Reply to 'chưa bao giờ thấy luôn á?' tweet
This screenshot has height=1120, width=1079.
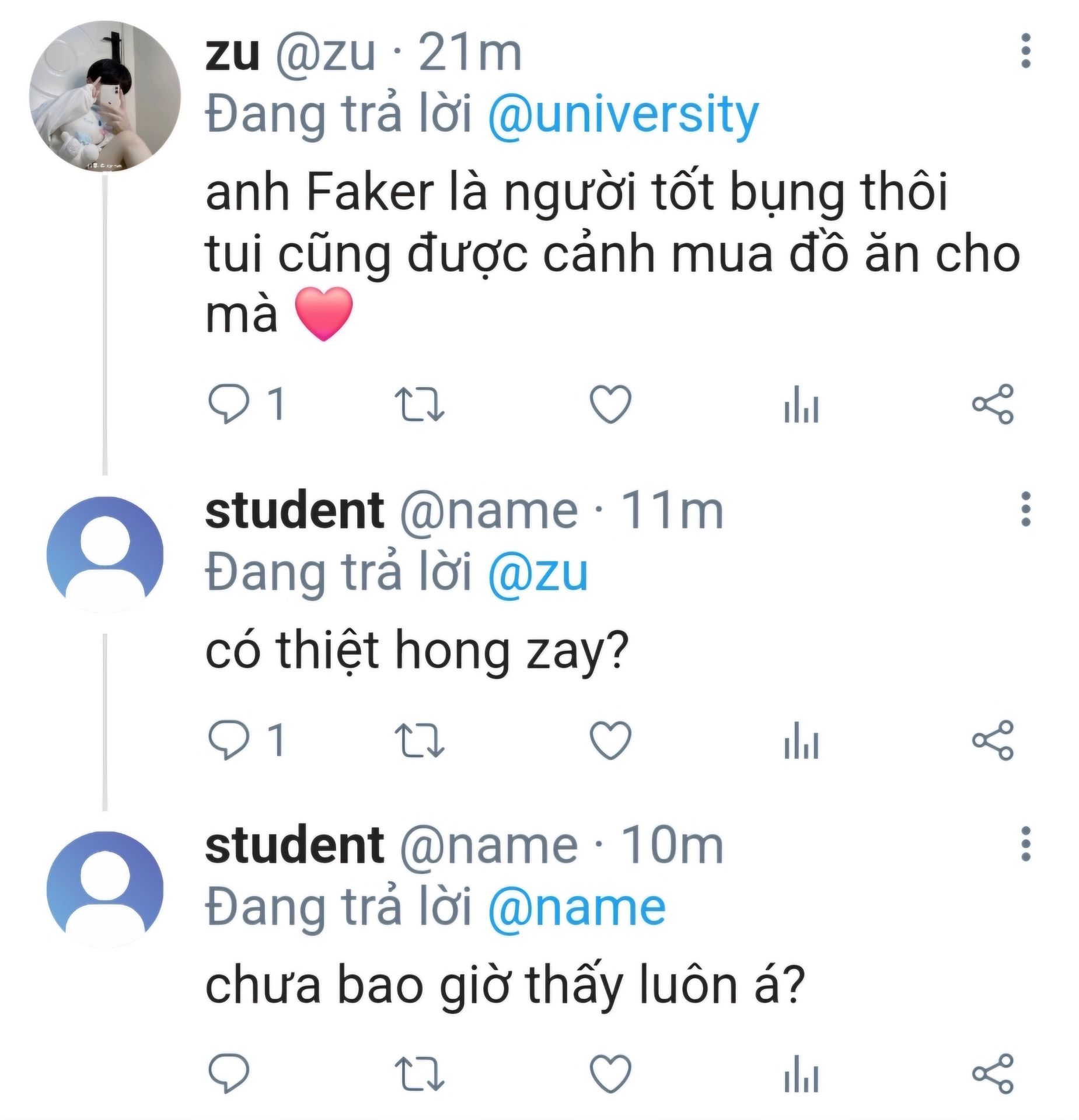229,1074
